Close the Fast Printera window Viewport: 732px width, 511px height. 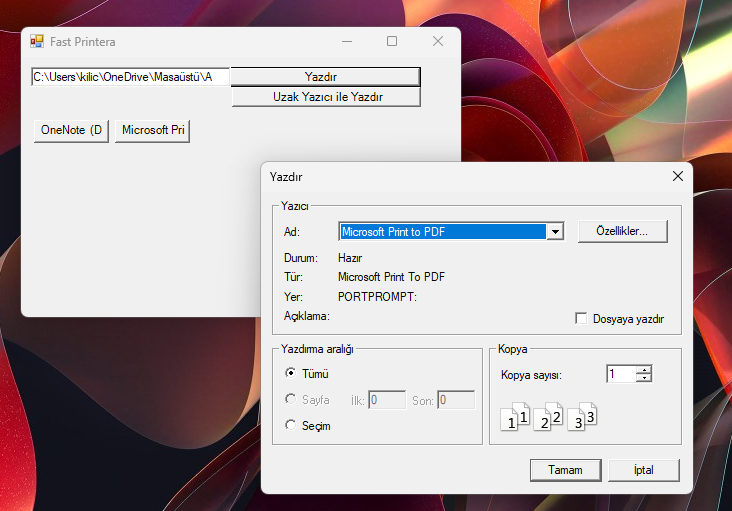click(438, 42)
